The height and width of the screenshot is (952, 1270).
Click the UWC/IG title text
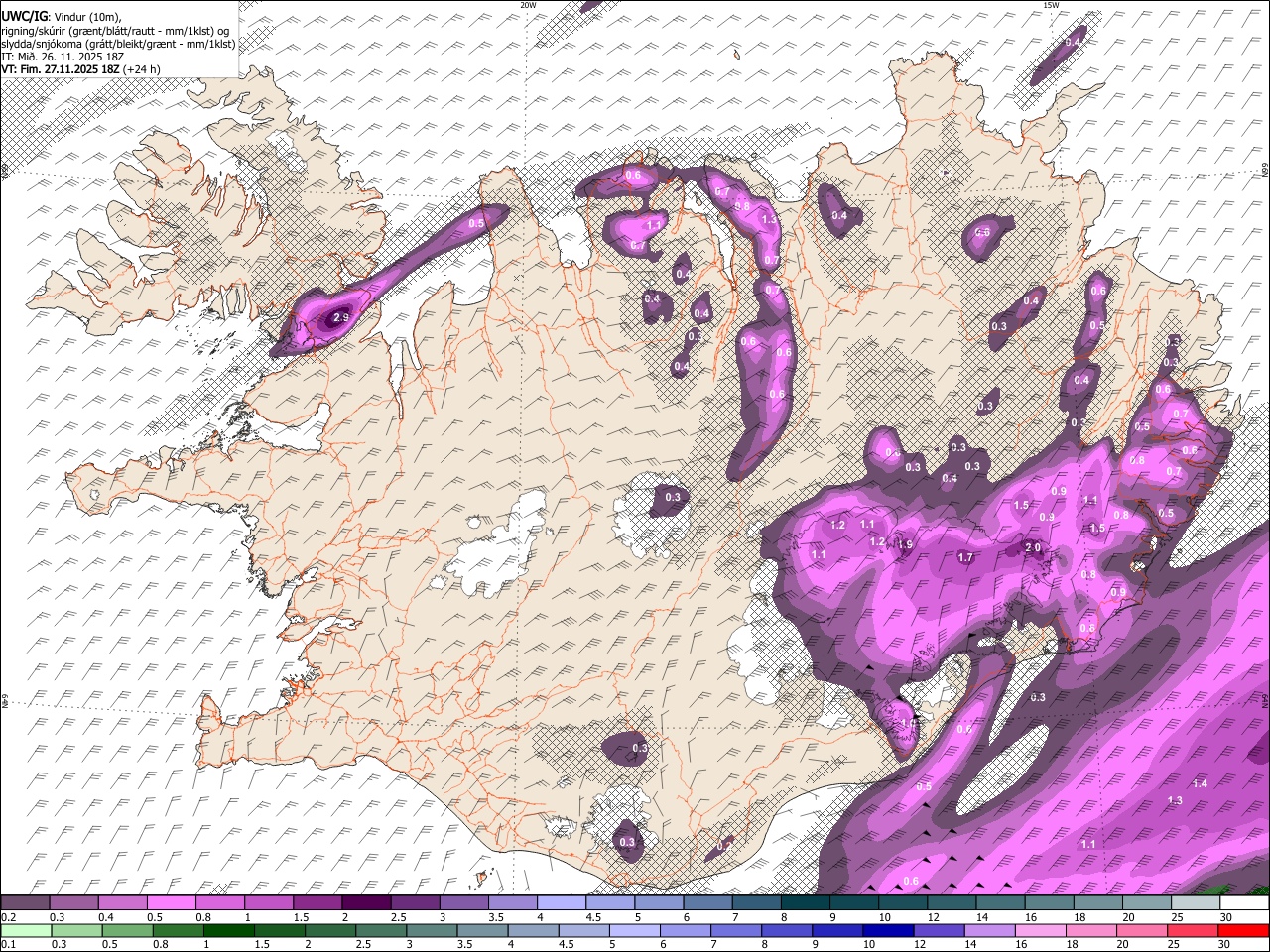click(24, 17)
